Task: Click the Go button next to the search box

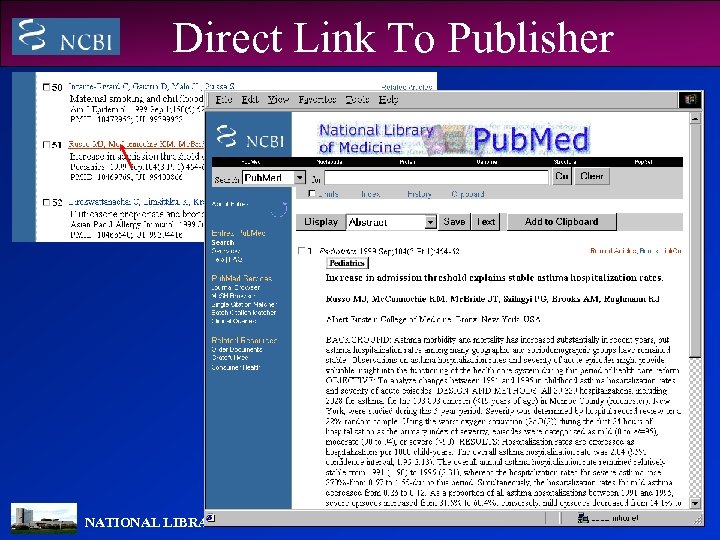Action: tap(562, 176)
